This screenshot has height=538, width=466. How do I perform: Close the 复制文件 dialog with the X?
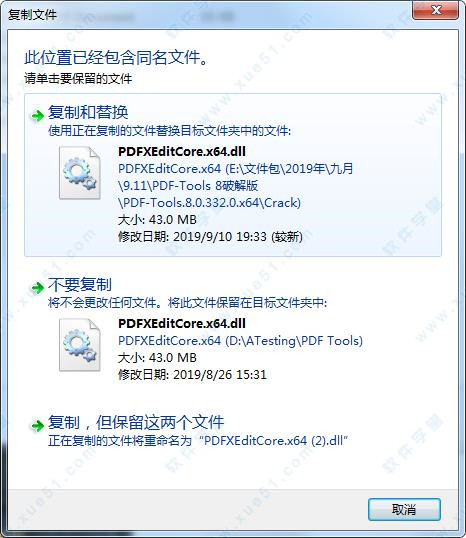[x=435, y=10]
